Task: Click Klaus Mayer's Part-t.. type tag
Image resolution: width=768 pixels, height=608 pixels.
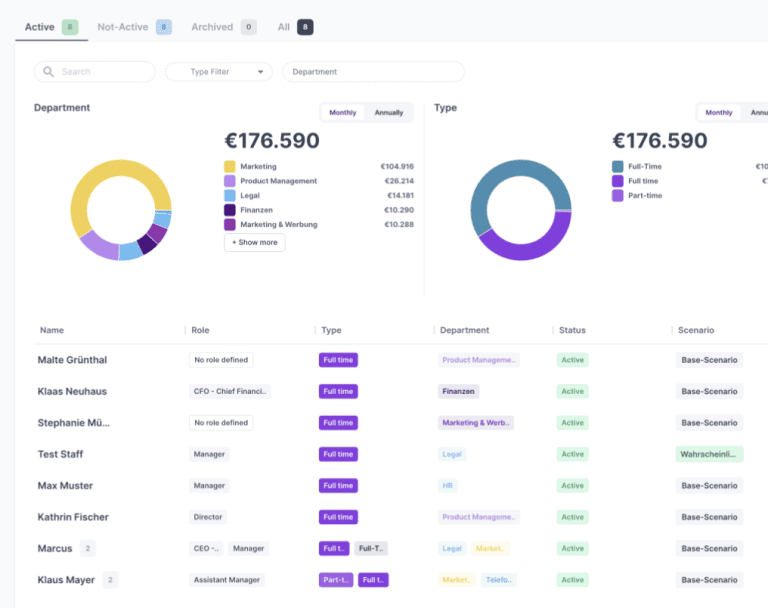Action: pos(336,580)
